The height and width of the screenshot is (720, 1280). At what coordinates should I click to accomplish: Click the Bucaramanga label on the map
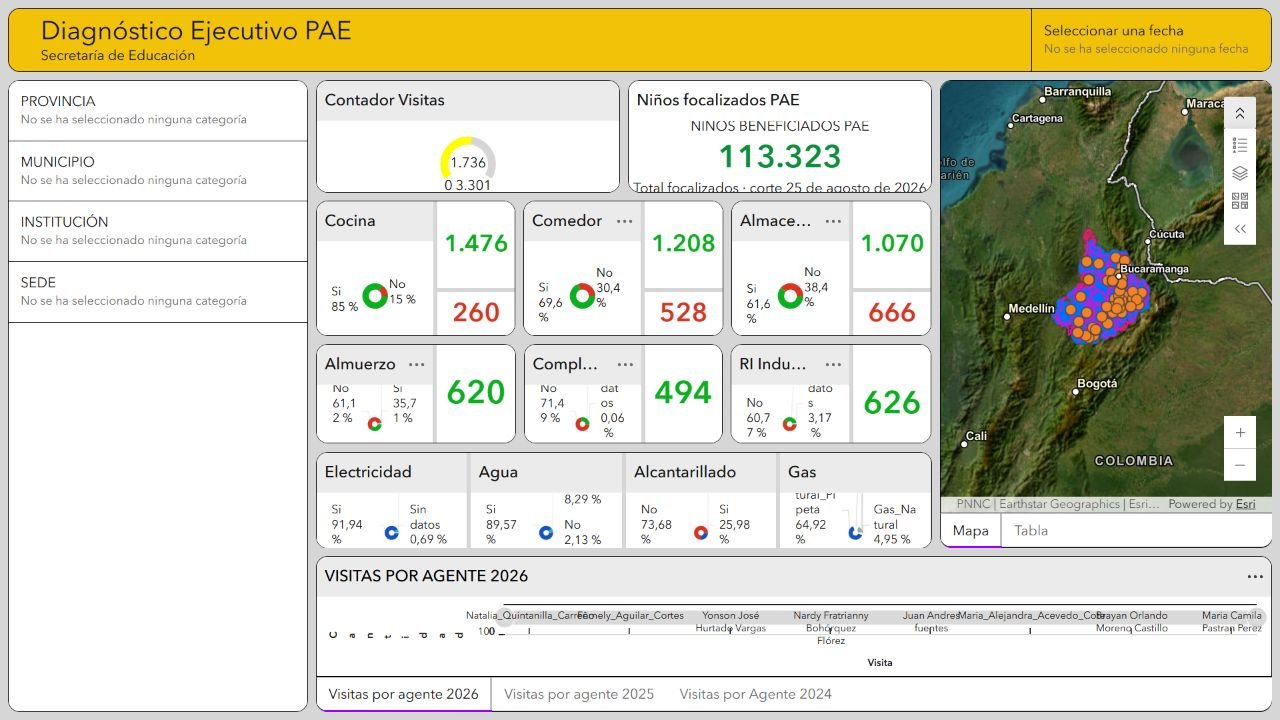[1155, 269]
